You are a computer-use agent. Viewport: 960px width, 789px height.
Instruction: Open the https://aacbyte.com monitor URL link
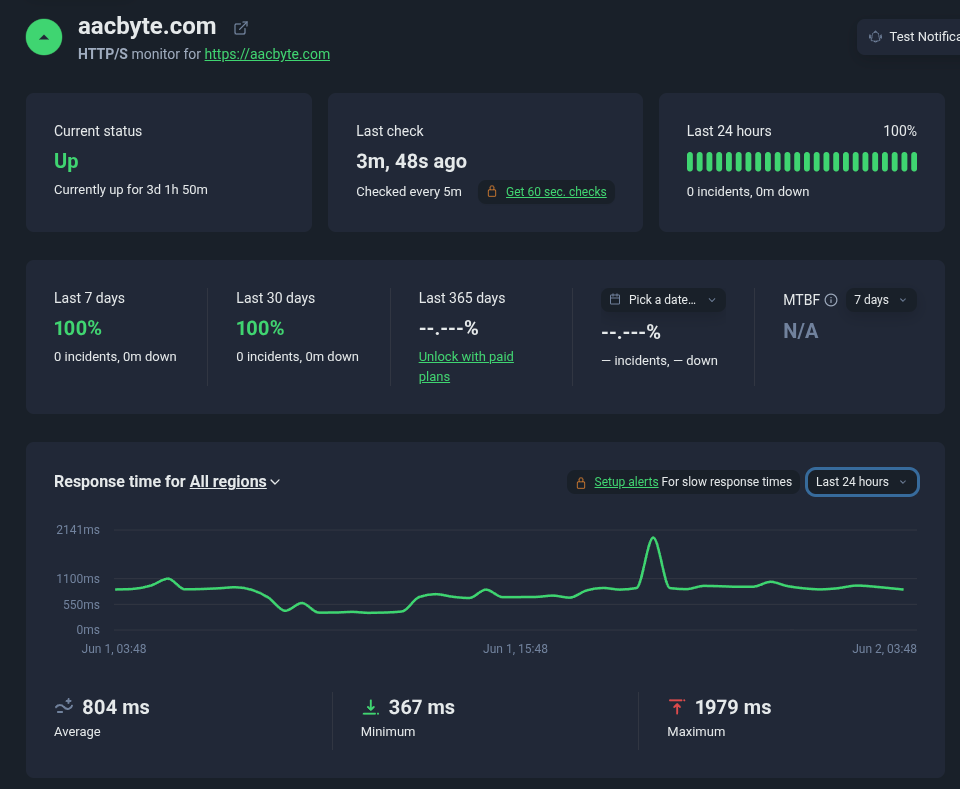(267, 54)
